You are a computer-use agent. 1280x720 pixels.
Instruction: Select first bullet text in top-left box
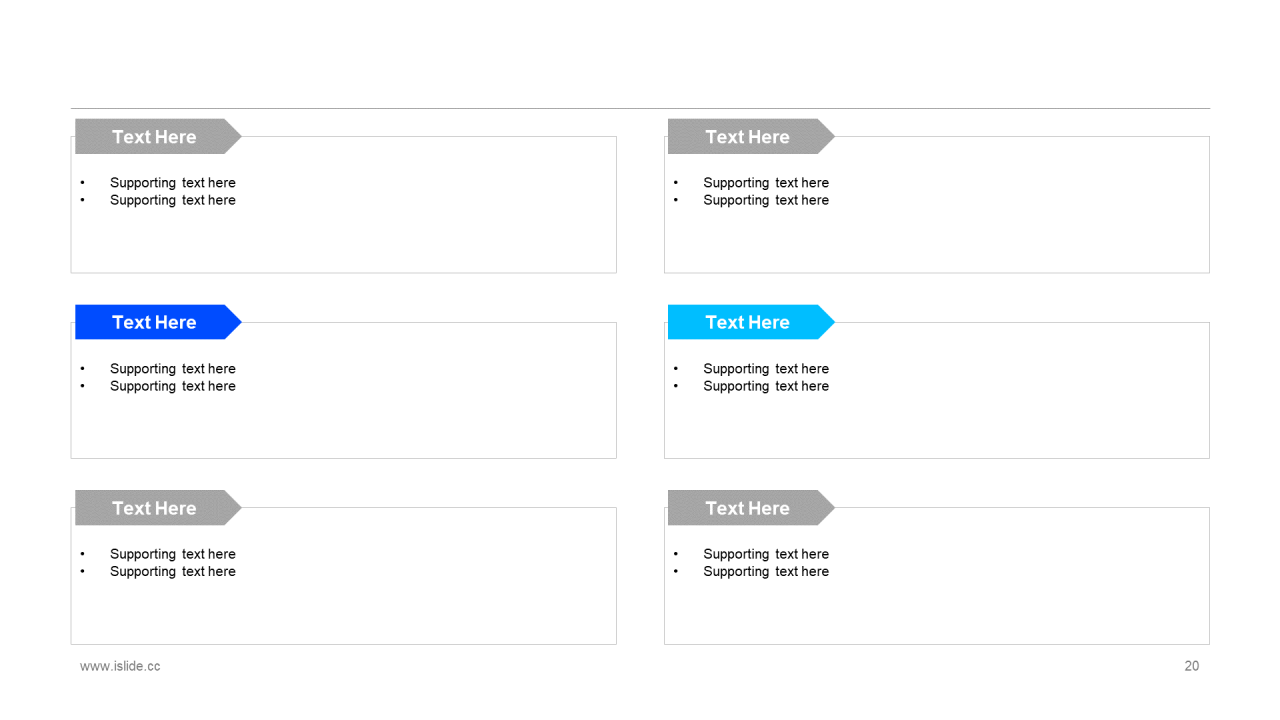point(173,183)
